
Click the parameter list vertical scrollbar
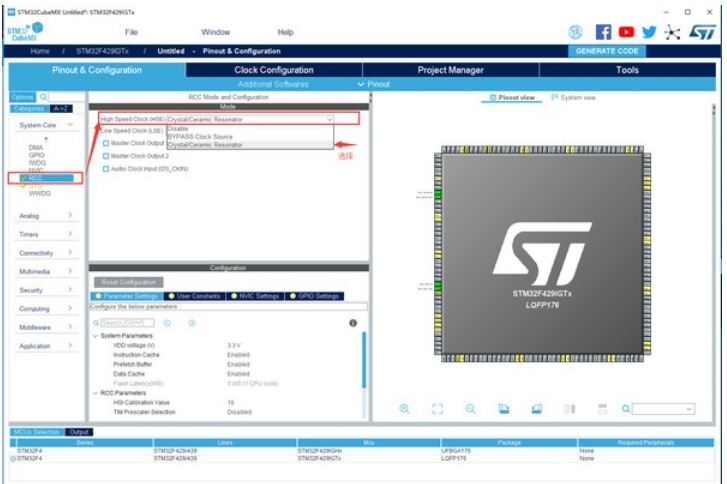pos(364,361)
